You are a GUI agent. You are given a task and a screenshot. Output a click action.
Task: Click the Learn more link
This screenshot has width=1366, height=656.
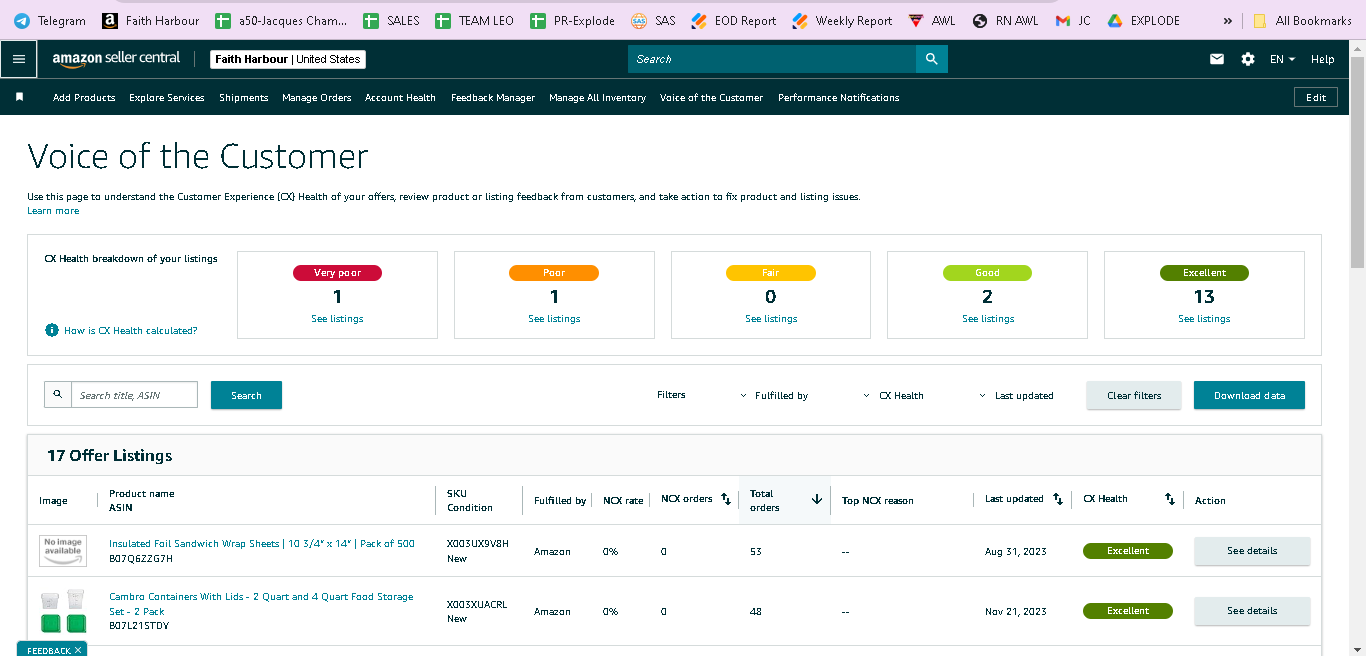tap(53, 211)
